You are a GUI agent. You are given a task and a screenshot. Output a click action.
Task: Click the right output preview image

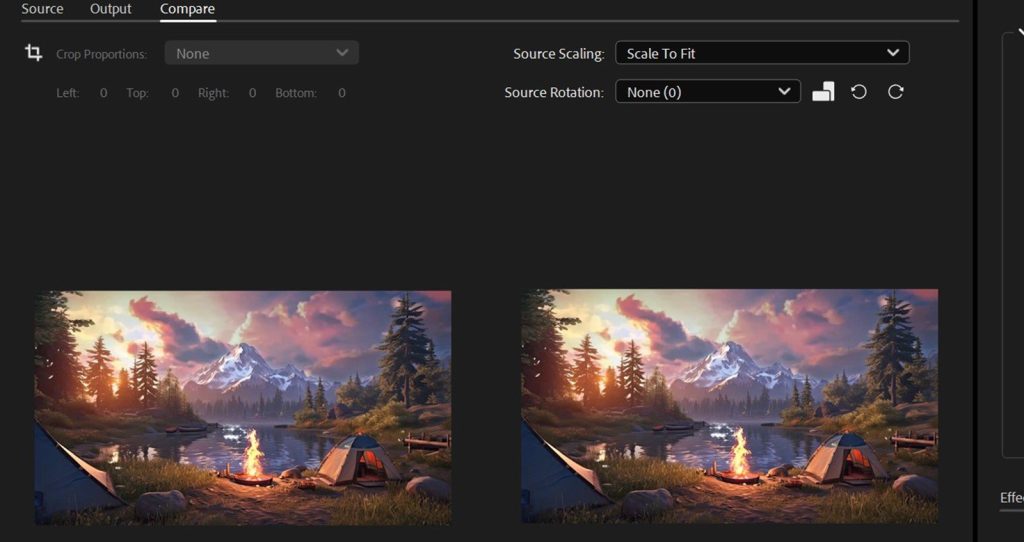coord(729,406)
